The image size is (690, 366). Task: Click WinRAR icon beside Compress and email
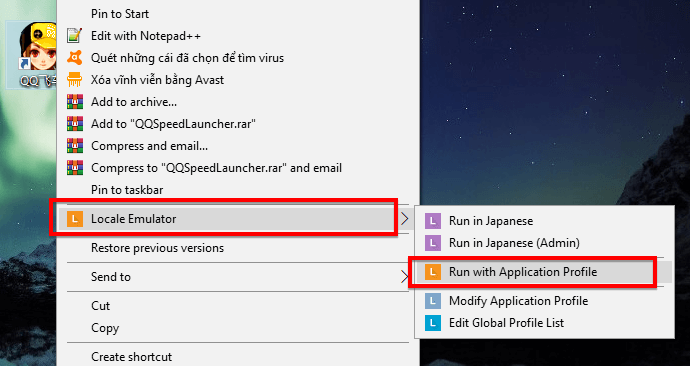[74, 146]
